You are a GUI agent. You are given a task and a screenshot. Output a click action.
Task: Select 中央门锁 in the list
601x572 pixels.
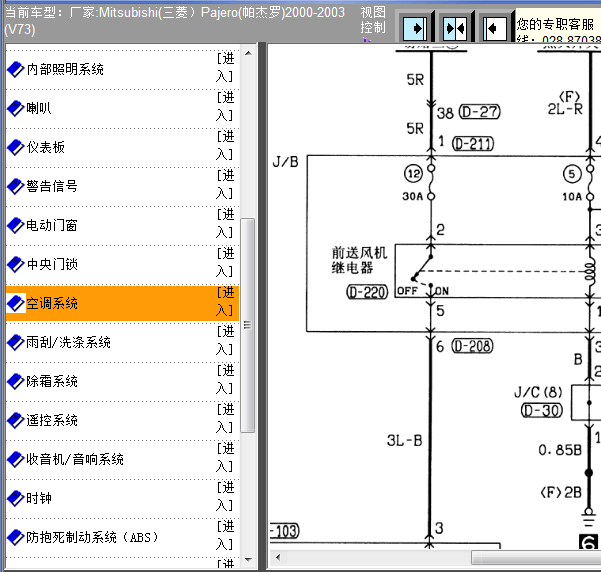click(x=52, y=265)
